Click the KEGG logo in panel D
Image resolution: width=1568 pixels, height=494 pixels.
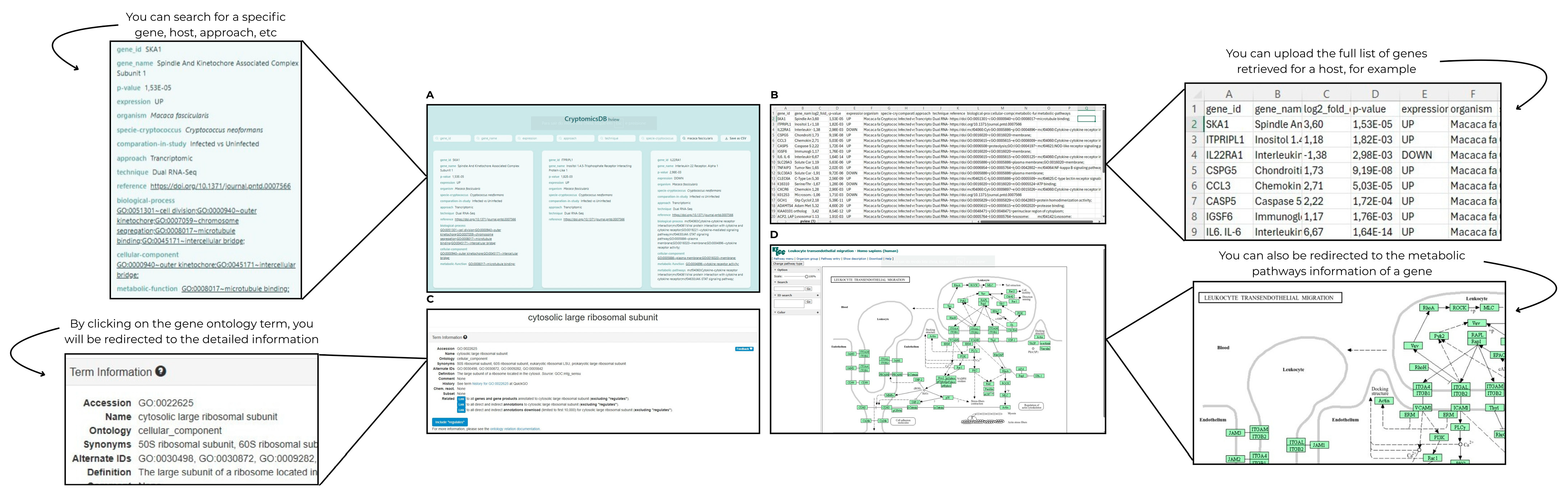pos(779,252)
